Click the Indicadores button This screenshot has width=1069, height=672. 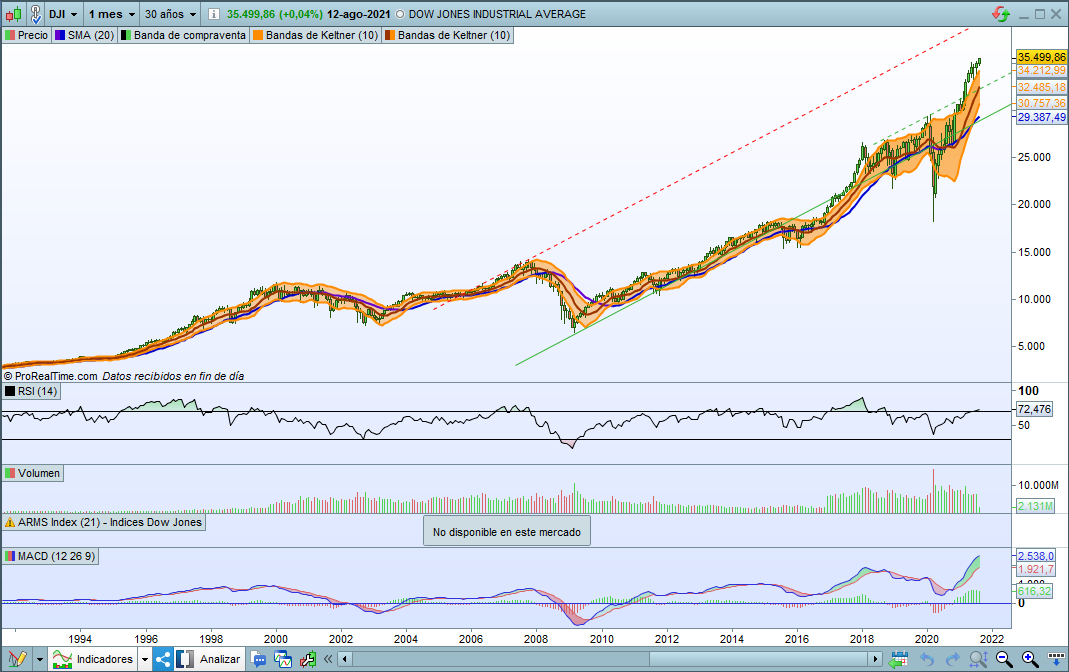tap(98, 659)
